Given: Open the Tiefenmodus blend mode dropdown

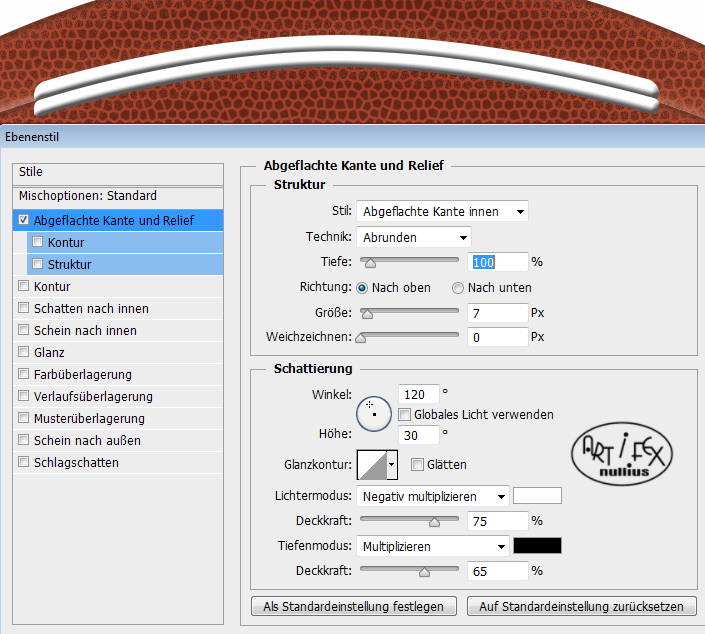Looking at the screenshot, I should pyautogui.click(x=433, y=546).
